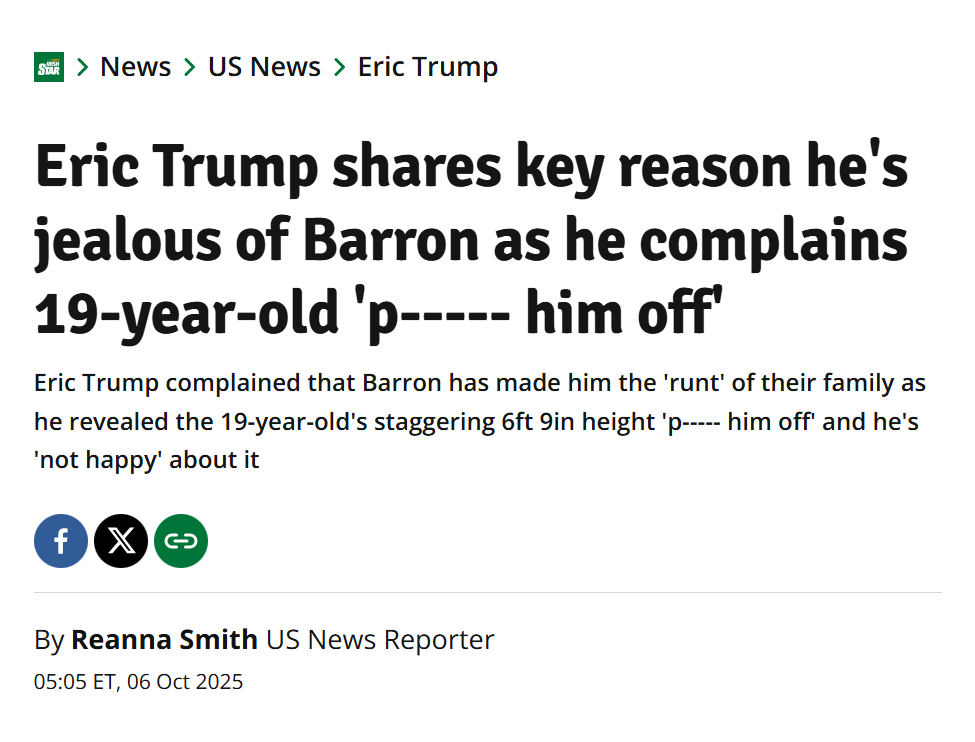975x742 pixels.
Task: Click the chevron just before Eric Trump breadcrumb
Action: click(340, 67)
